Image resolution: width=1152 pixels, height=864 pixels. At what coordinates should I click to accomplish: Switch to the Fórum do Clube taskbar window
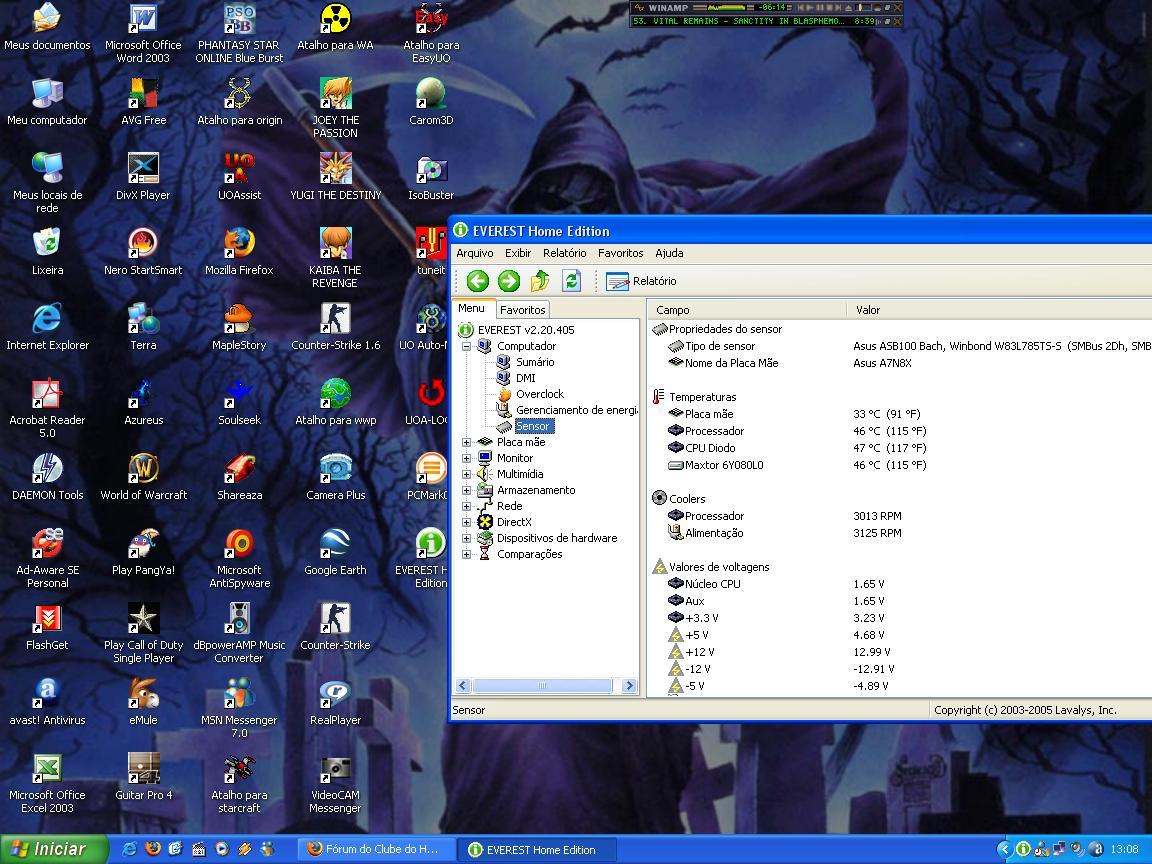tap(374, 849)
